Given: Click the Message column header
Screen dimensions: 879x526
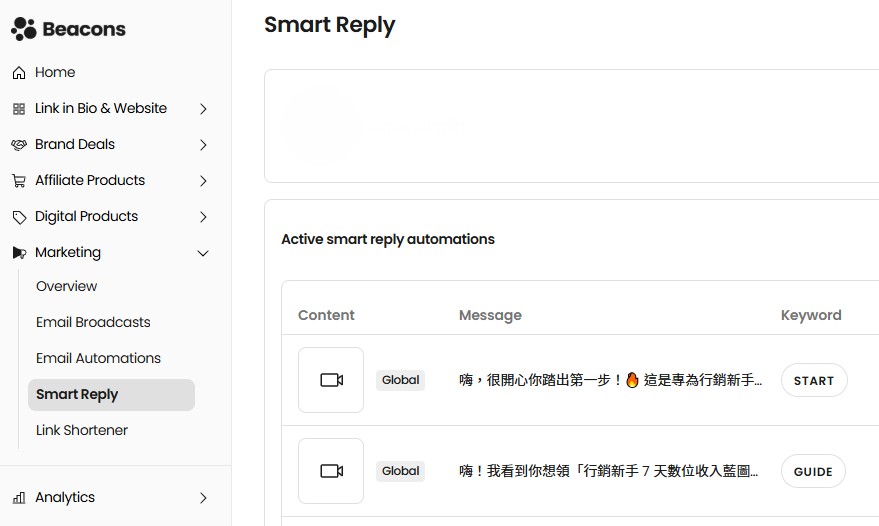Looking at the screenshot, I should (x=491, y=315).
